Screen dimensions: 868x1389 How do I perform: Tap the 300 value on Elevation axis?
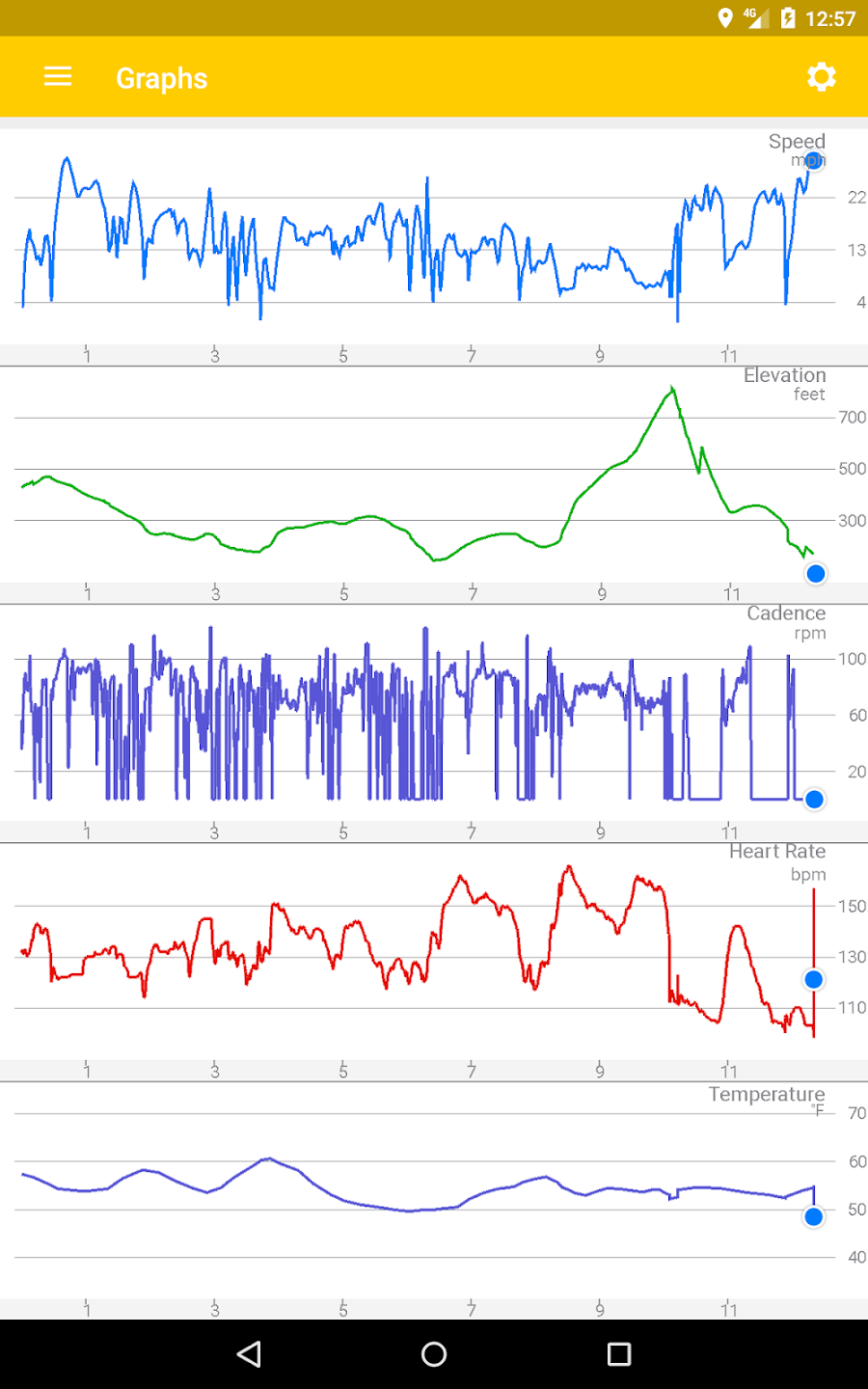click(853, 521)
